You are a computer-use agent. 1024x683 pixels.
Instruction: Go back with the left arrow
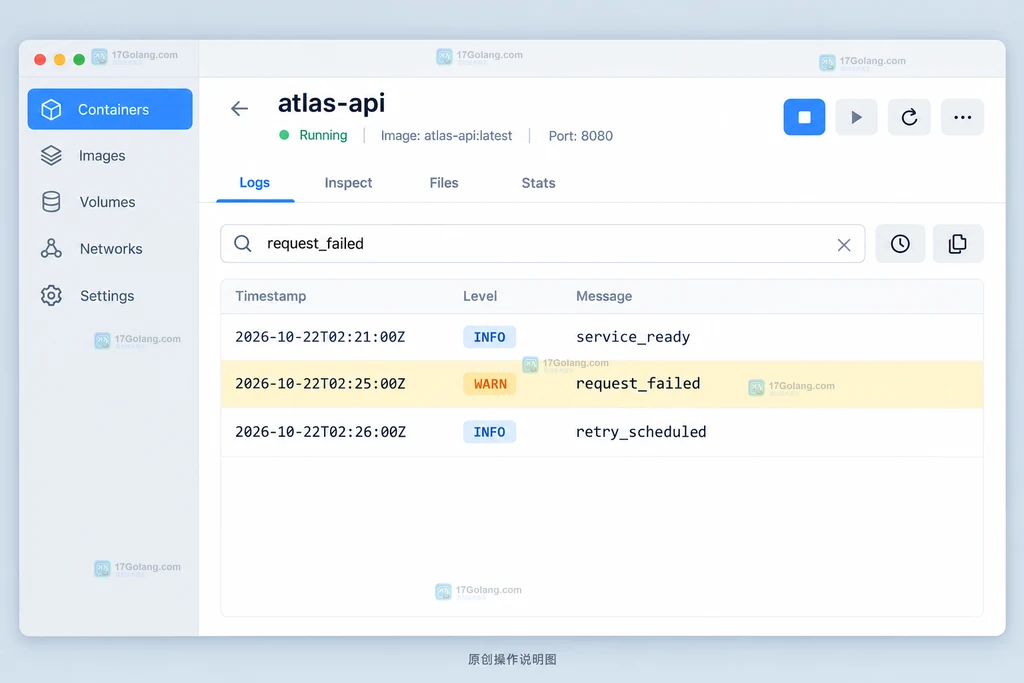(240, 108)
